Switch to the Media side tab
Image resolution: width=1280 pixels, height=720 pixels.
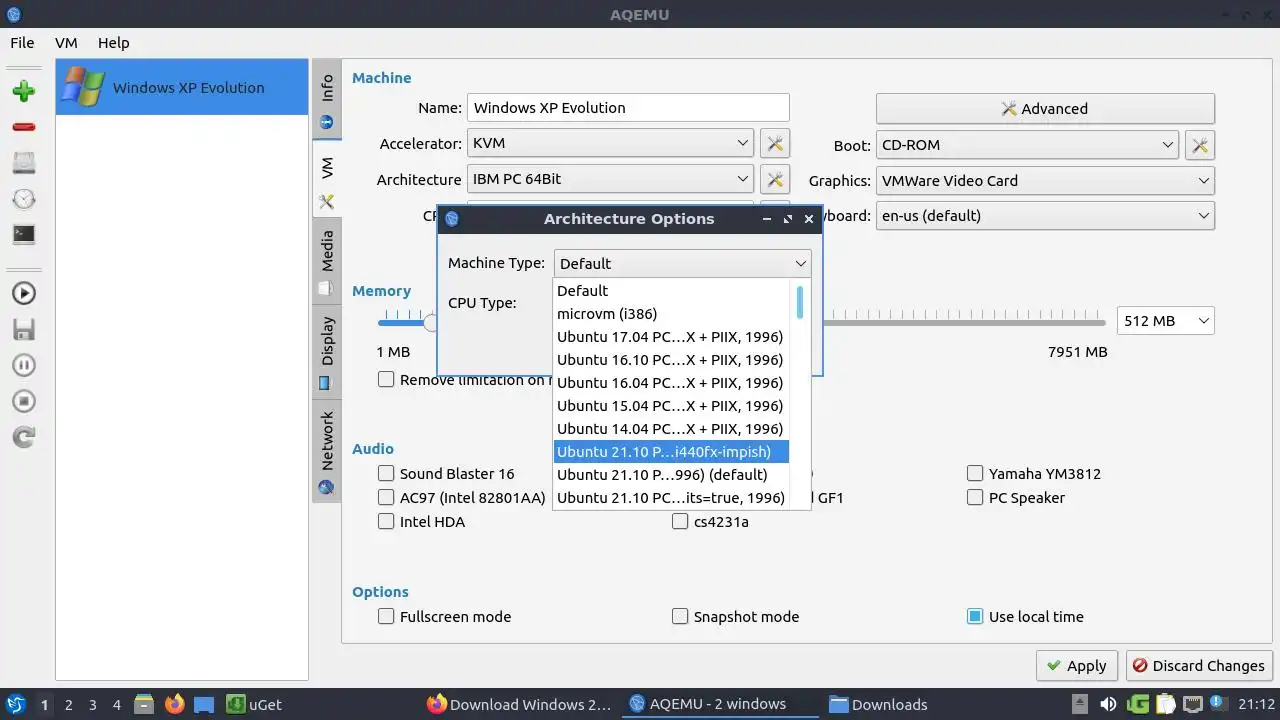coord(326,262)
